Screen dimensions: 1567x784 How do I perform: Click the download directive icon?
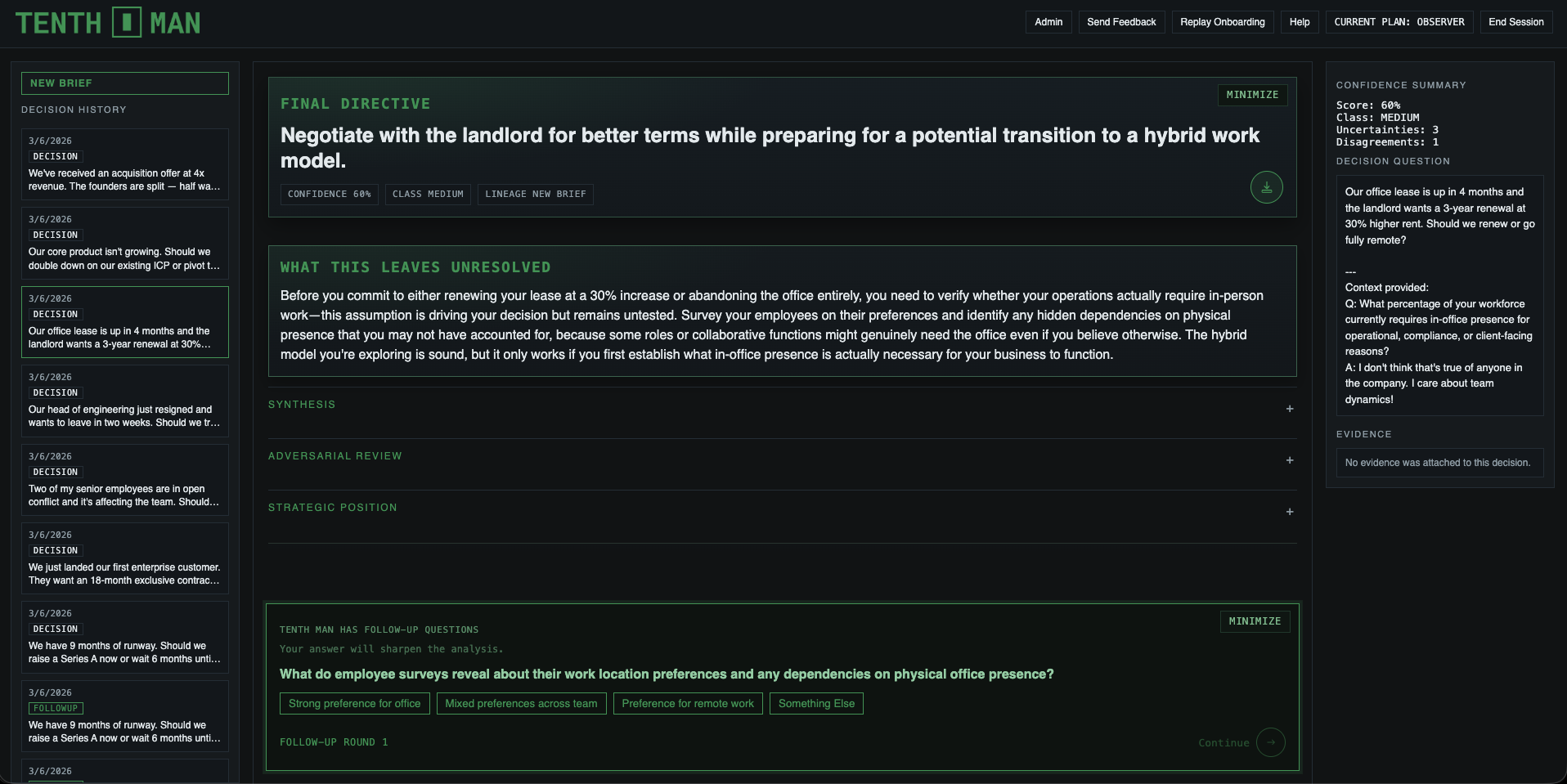pos(1266,186)
